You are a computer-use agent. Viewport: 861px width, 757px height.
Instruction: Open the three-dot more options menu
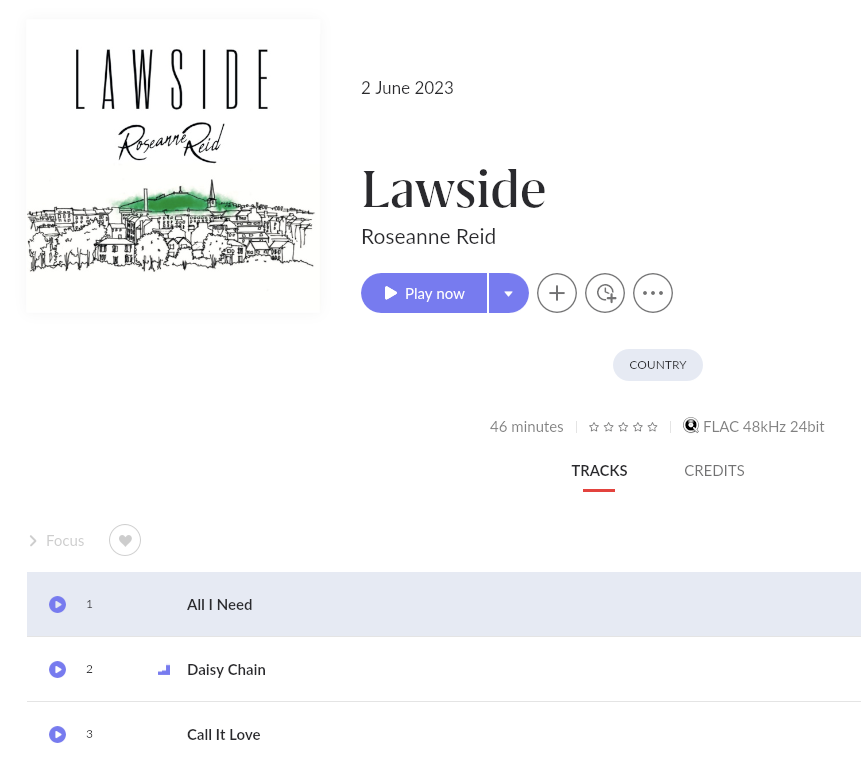coord(653,293)
